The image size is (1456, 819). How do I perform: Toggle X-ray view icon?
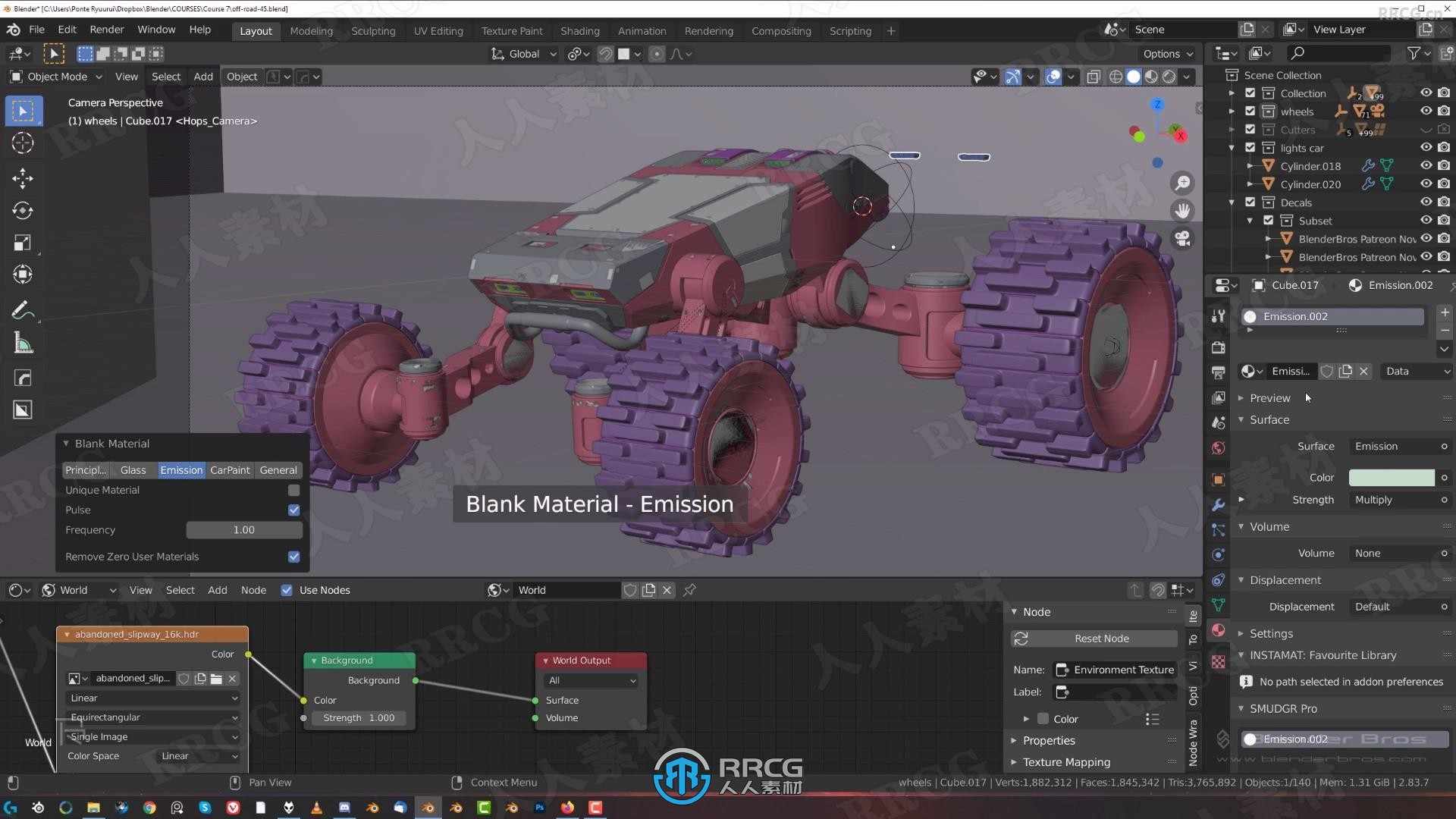click(1094, 77)
